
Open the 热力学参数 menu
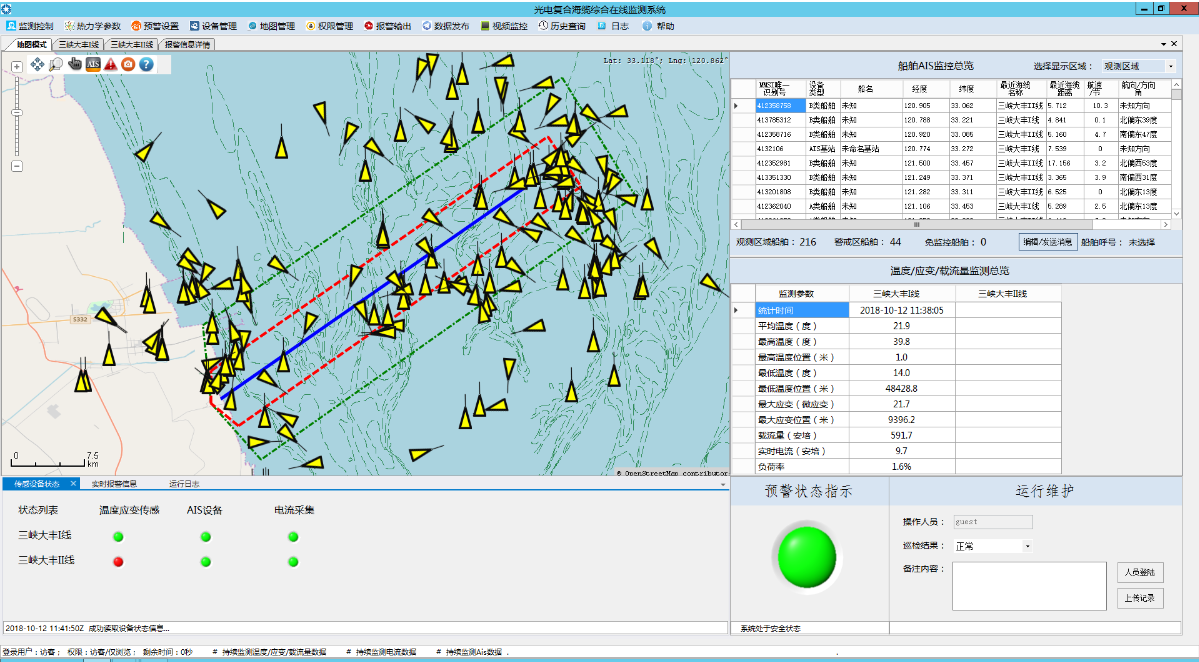pyautogui.click(x=93, y=26)
